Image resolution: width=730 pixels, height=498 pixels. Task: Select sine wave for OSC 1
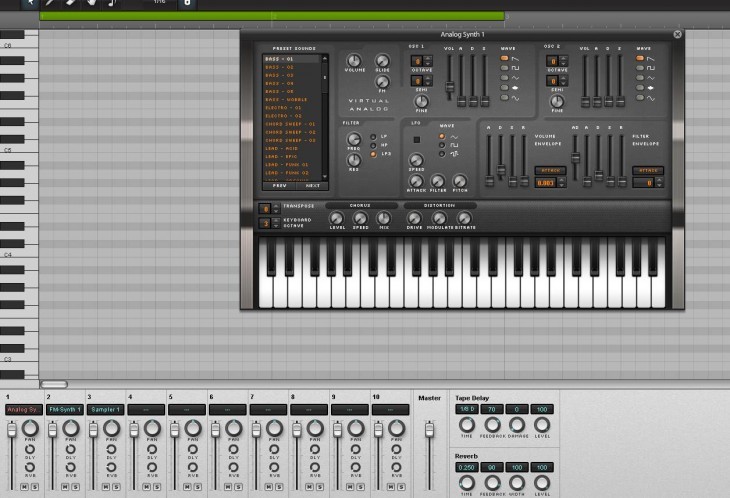click(505, 78)
